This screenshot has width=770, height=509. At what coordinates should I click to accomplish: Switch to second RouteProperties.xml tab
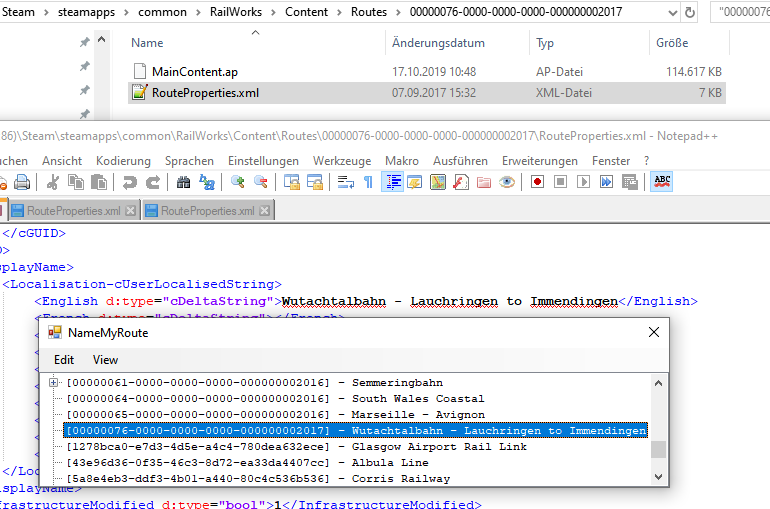208,211
